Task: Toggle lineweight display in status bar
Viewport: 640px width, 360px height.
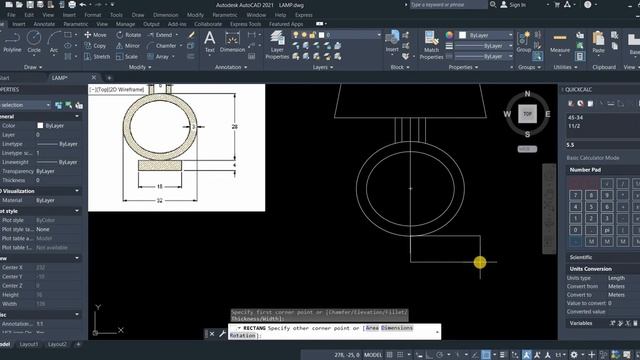Action: [x=502, y=355]
